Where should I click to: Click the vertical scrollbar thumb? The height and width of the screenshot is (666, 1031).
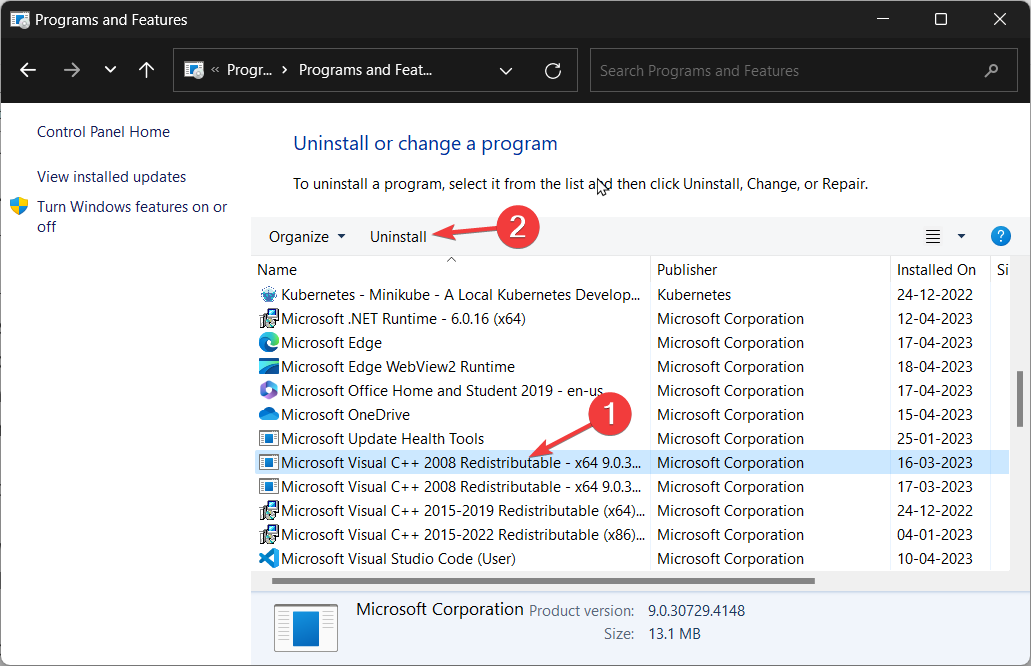(1020, 398)
